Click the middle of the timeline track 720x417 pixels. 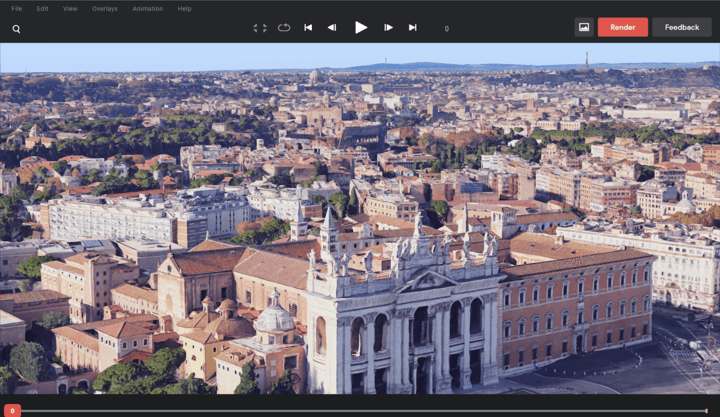tap(363, 411)
